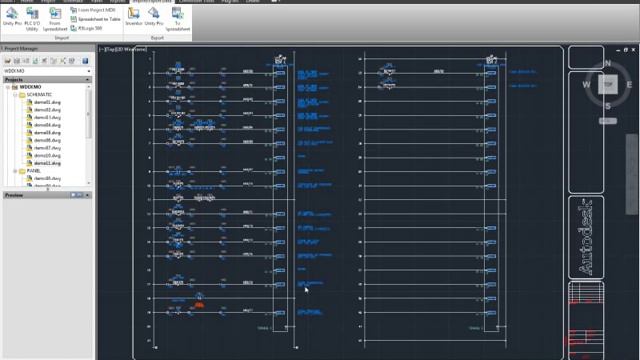This screenshot has width=640, height=360.
Task: Click the project tree scroll-up arrow
Action: pyautogui.click(x=89, y=87)
